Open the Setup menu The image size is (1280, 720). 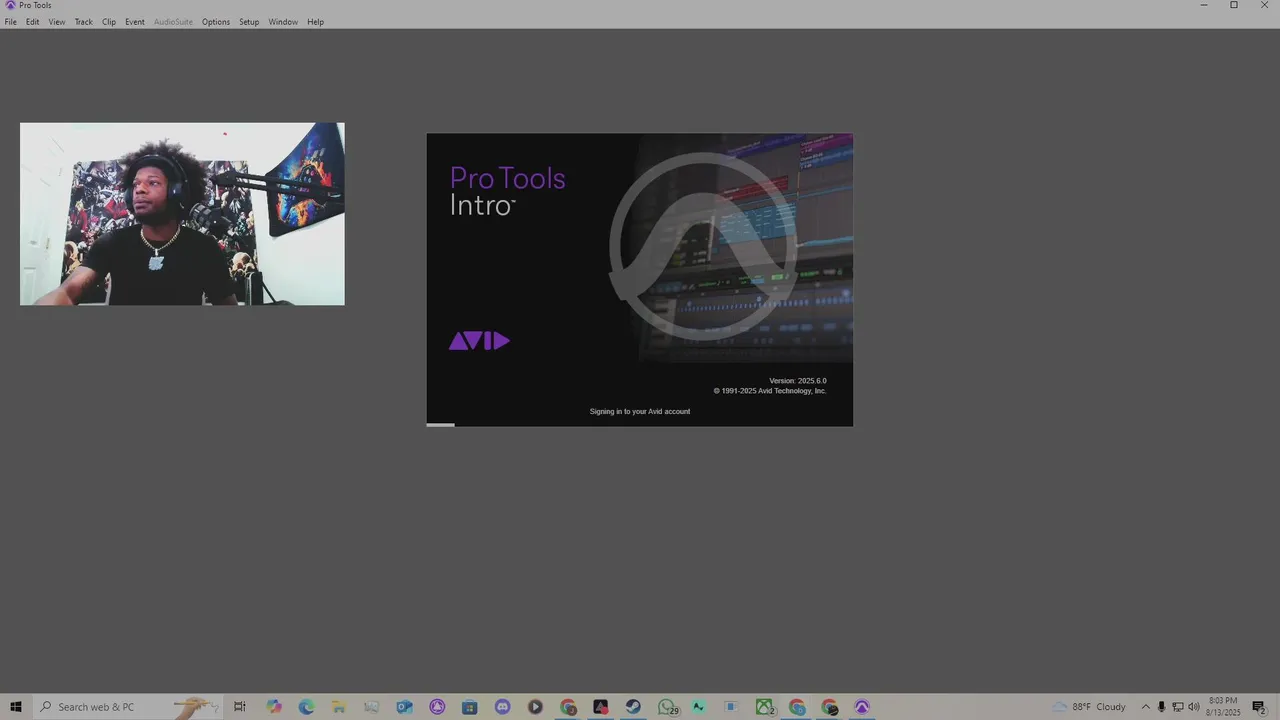249,22
